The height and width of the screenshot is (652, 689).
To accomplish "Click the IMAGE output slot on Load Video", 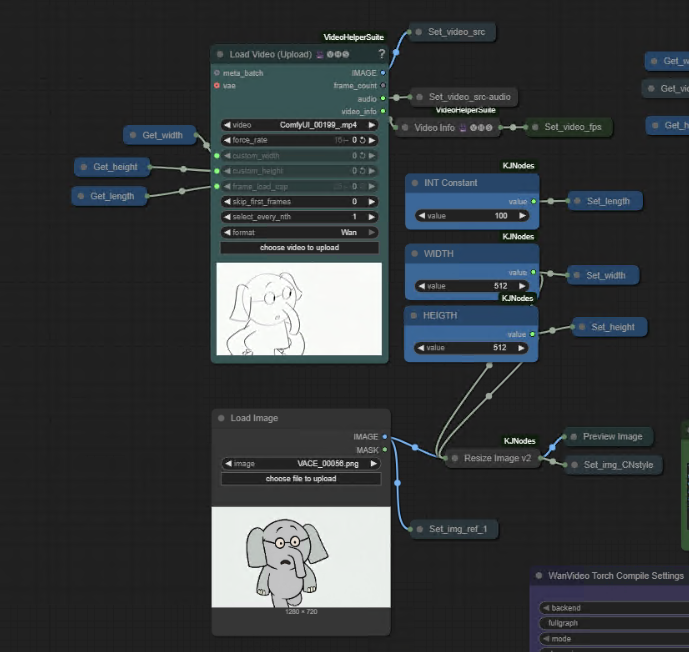I will tap(383, 73).
